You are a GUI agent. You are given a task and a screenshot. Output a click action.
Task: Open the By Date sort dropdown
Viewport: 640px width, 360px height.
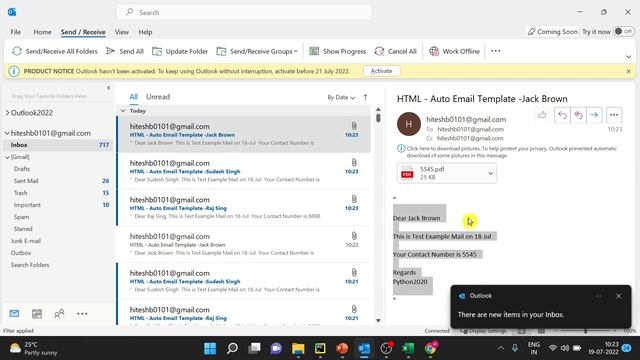coord(341,97)
